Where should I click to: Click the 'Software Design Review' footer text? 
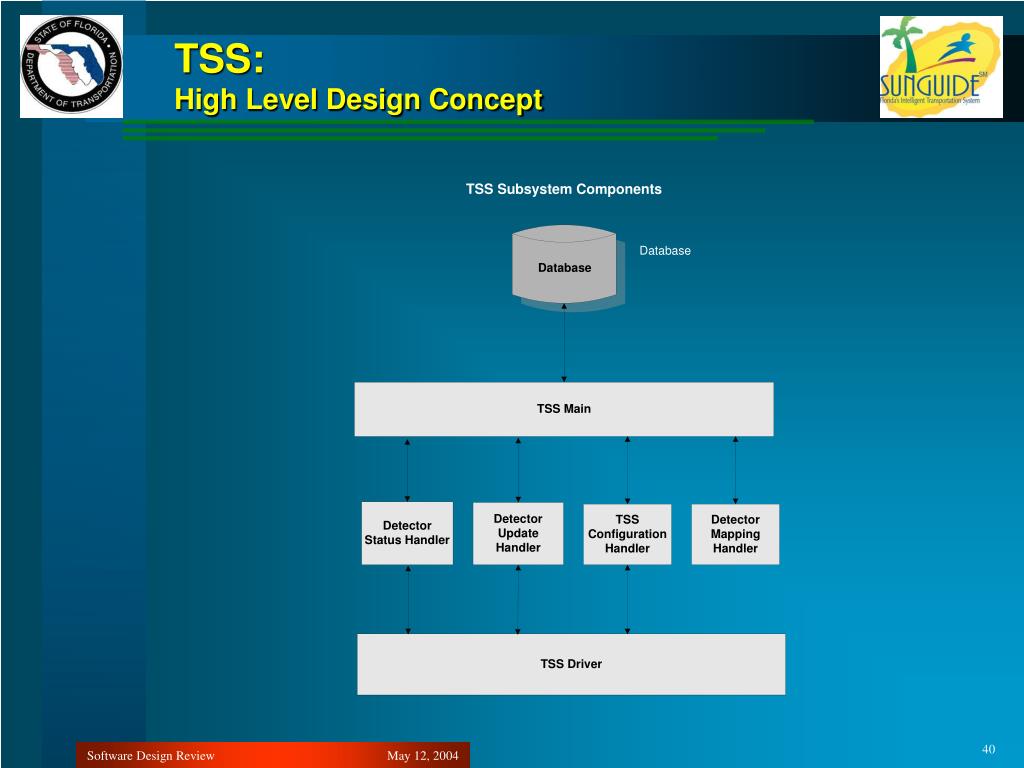[150, 756]
